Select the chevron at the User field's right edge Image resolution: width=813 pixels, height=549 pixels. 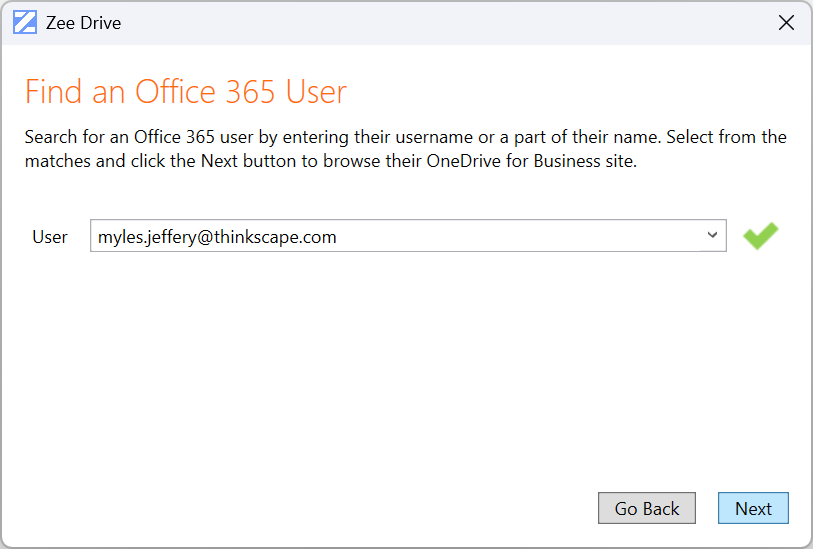712,236
